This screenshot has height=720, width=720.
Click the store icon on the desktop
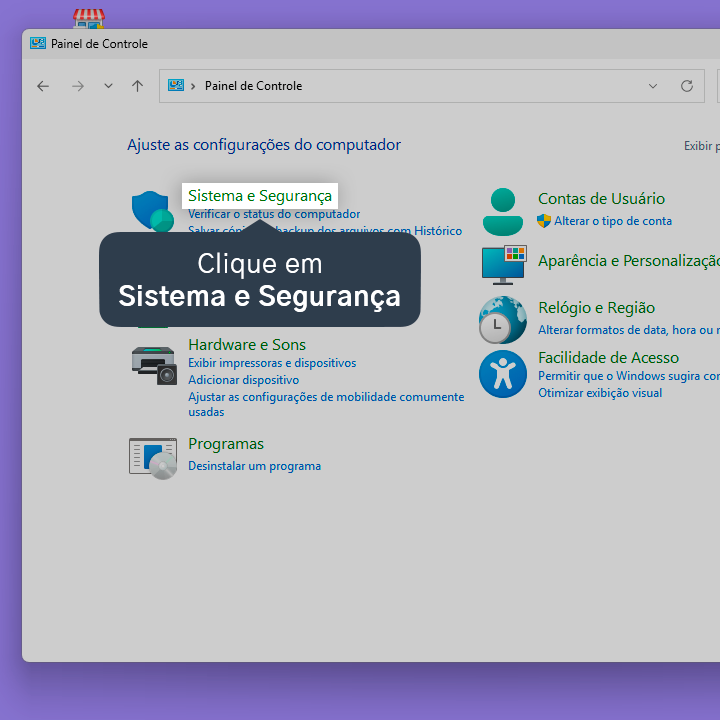coord(89,18)
